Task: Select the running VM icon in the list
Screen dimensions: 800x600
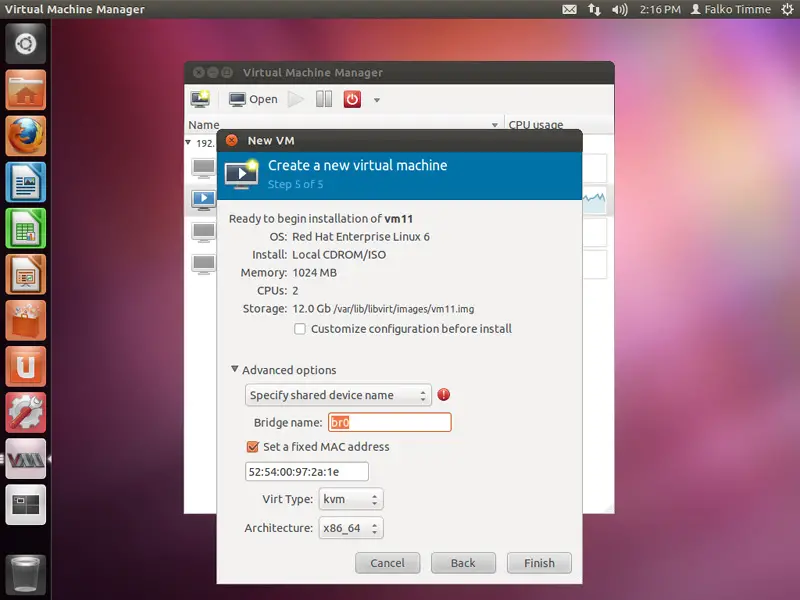Action: (204, 199)
